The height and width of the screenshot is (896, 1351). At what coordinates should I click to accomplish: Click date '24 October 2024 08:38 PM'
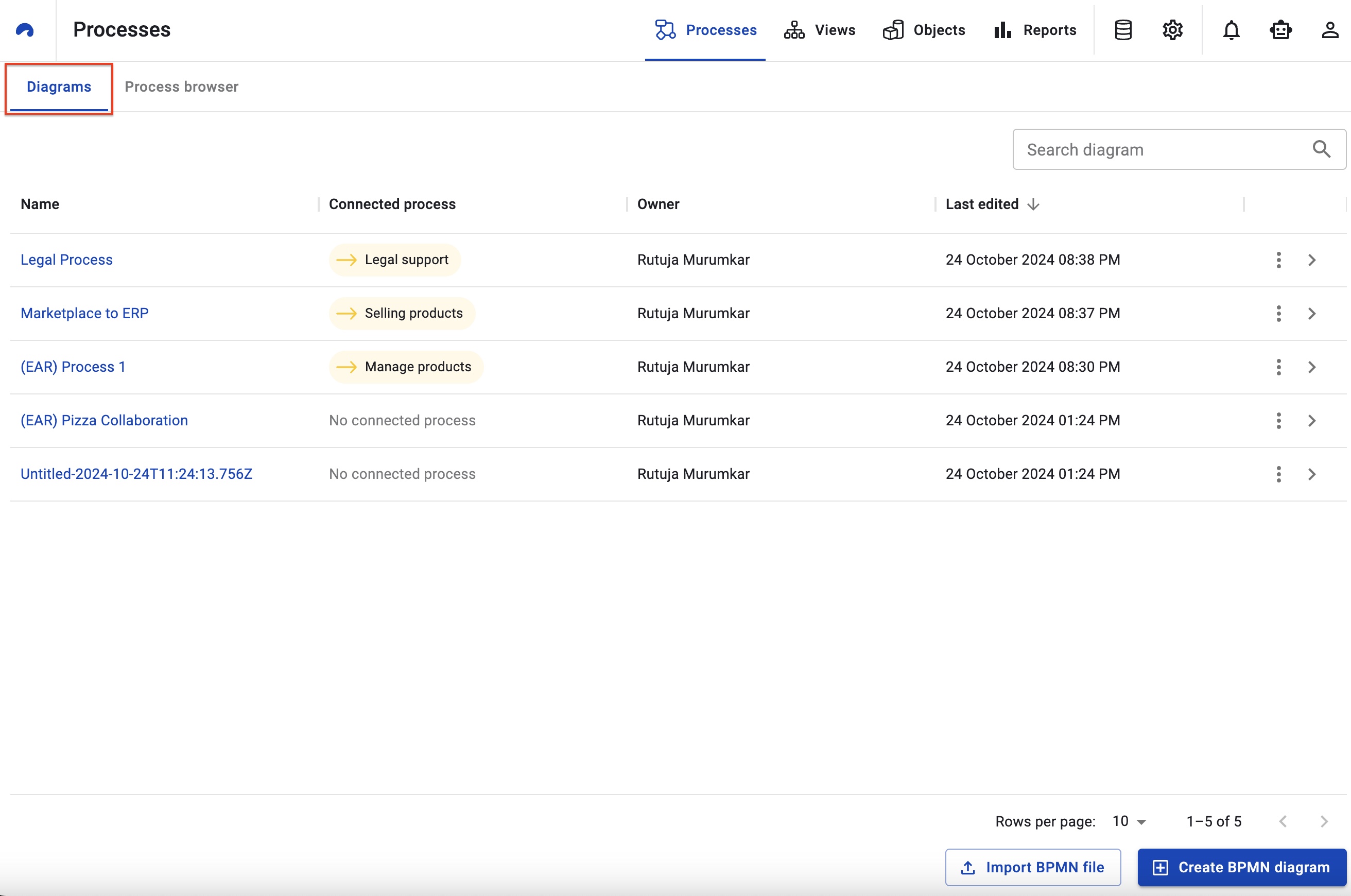click(1033, 260)
